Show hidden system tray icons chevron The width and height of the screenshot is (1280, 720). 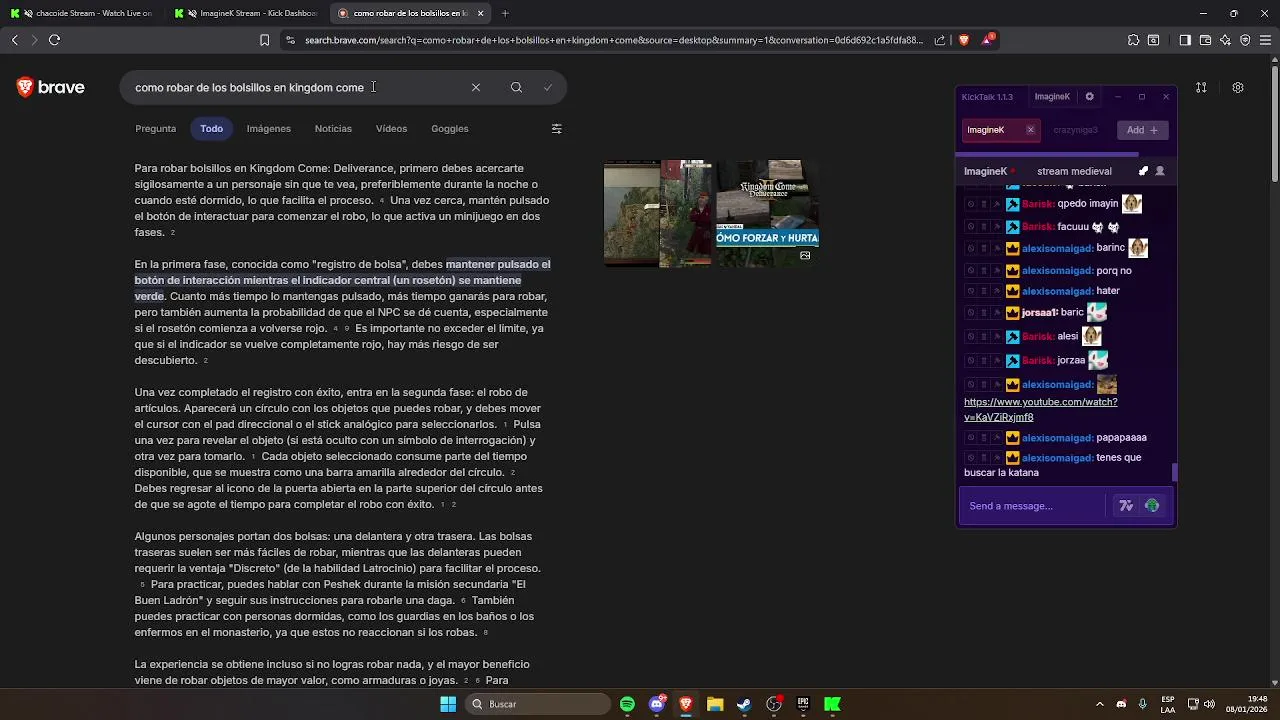coord(1098,704)
